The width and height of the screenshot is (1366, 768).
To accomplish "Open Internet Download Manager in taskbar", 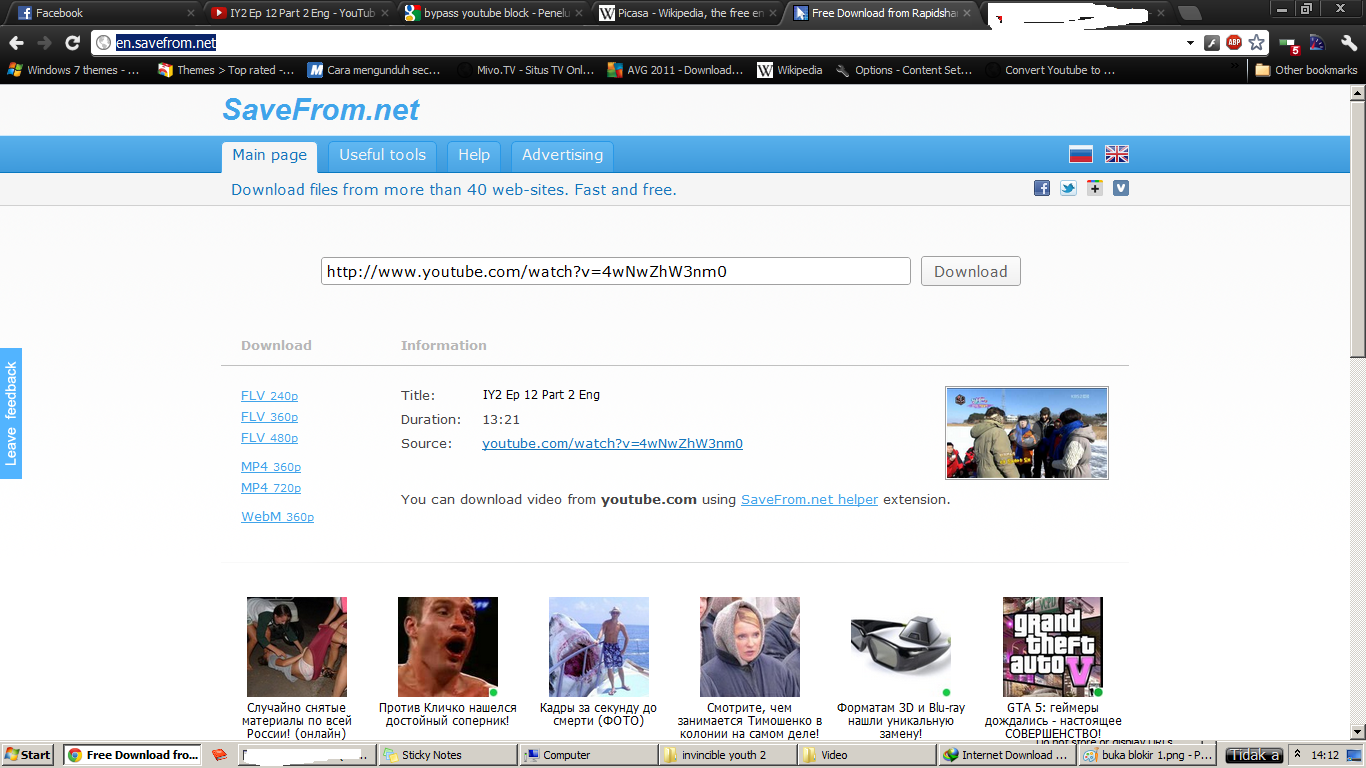I will pos(1007,755).
